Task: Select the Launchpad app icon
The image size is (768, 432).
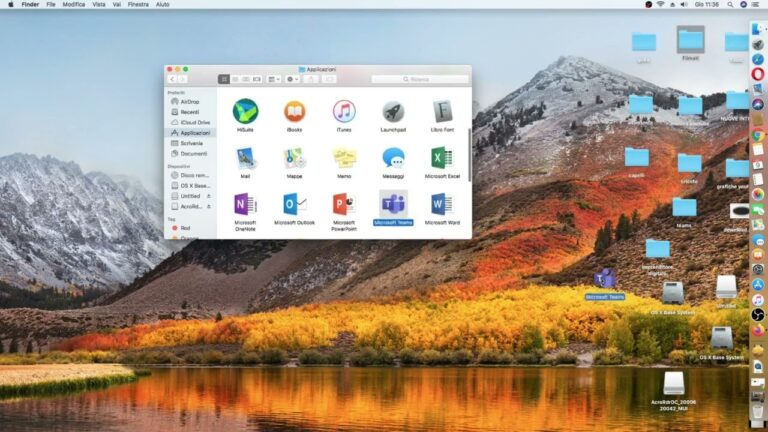Action: (x=393, y=112)
